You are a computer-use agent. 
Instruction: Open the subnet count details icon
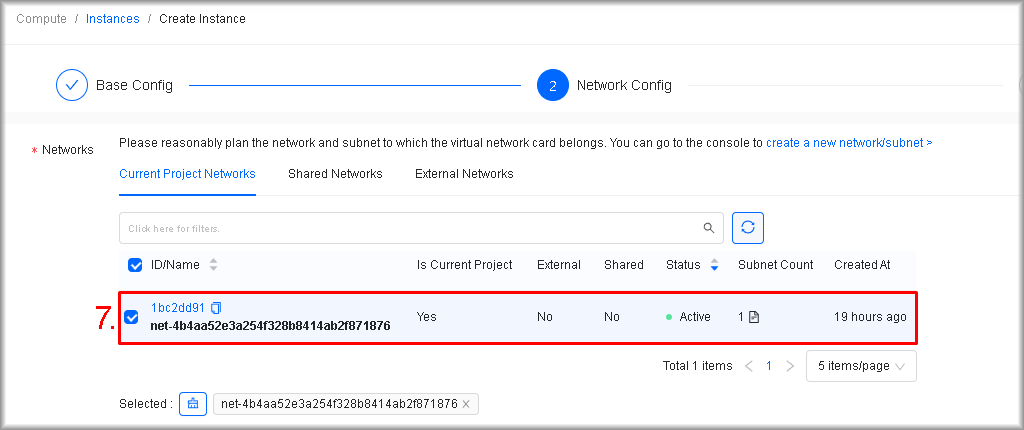coord(754,317)
